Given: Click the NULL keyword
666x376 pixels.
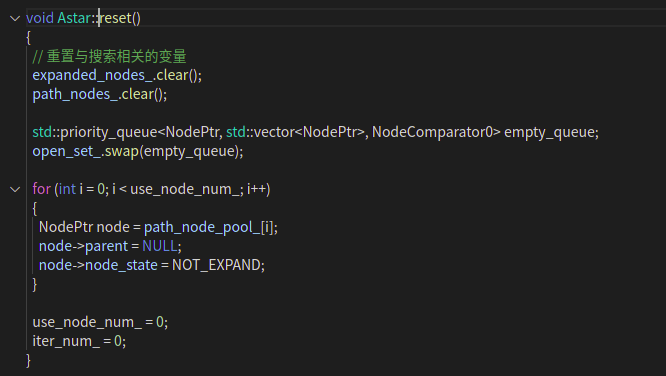Looking at the screenshot, I should (x=160, y=246).
